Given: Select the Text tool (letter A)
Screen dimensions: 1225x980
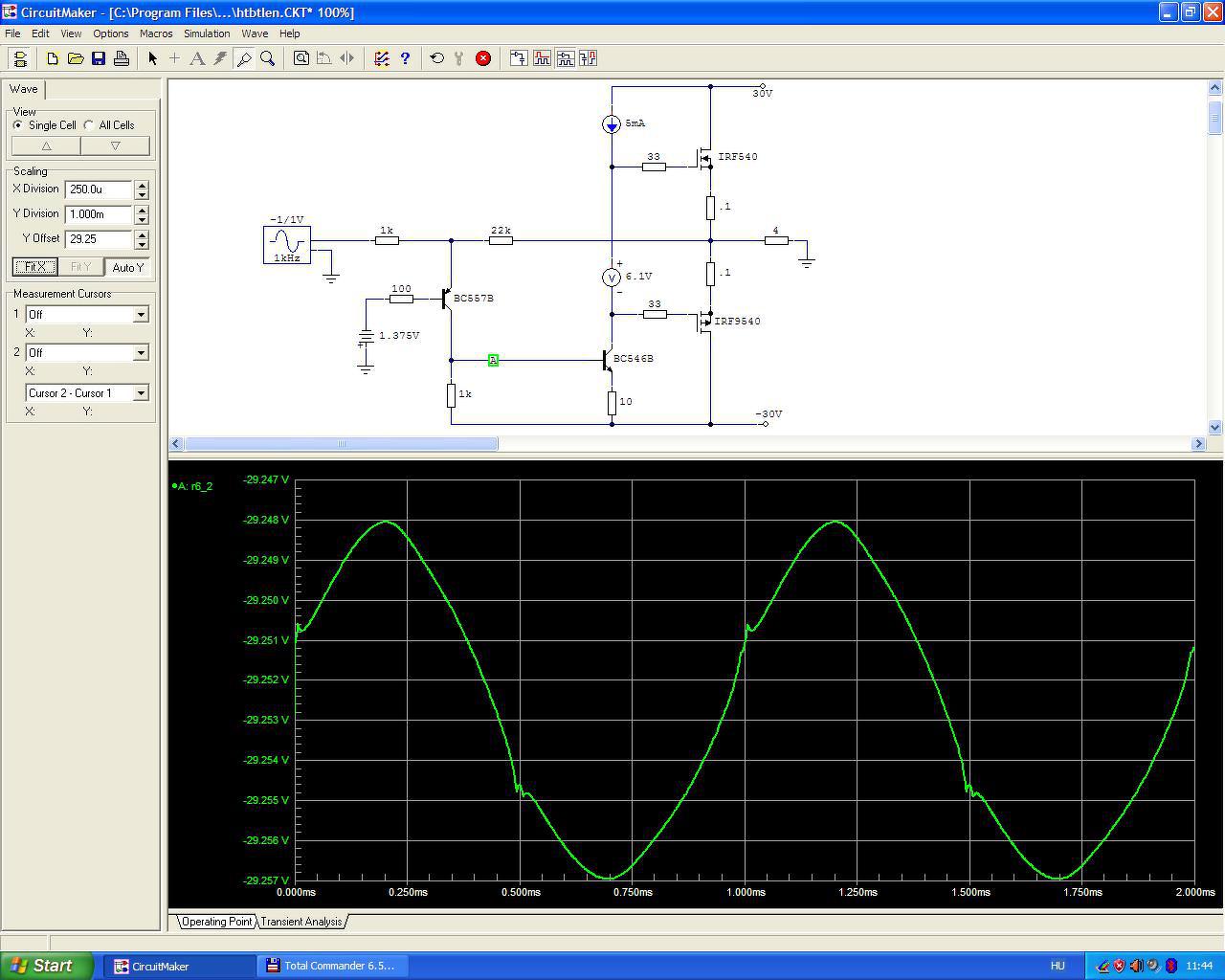Looking at the screenshot, I should pyautogui.click(x=197, y=58).
